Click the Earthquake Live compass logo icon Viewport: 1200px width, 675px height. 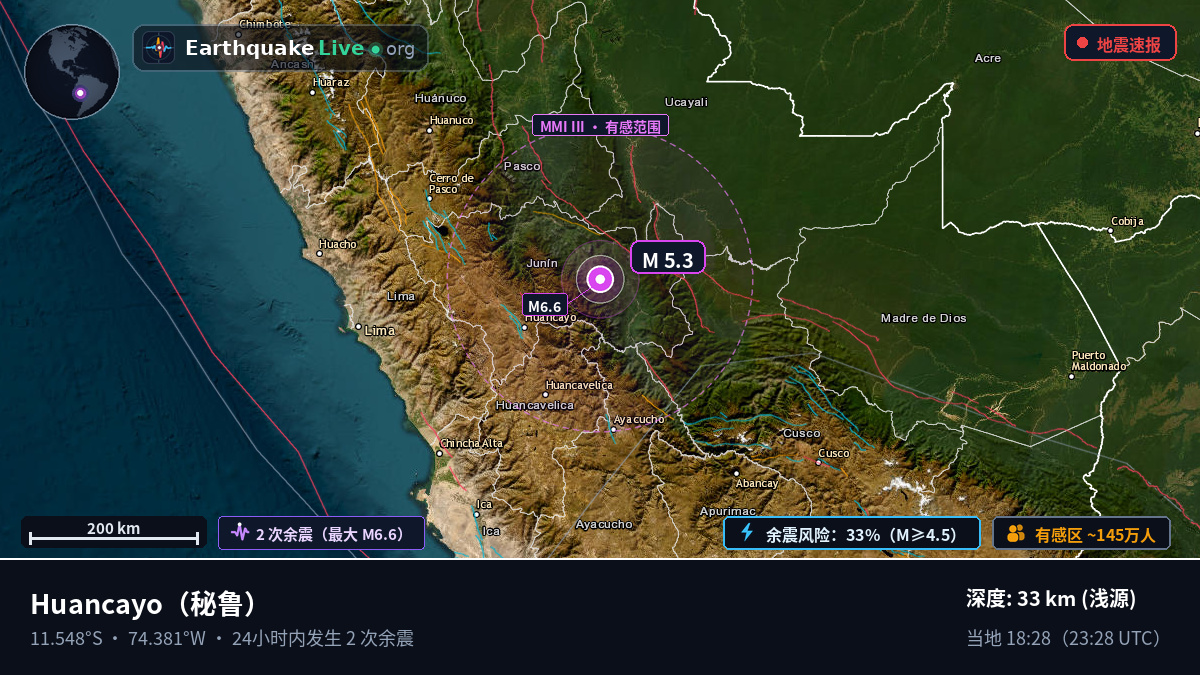point(159,48)
